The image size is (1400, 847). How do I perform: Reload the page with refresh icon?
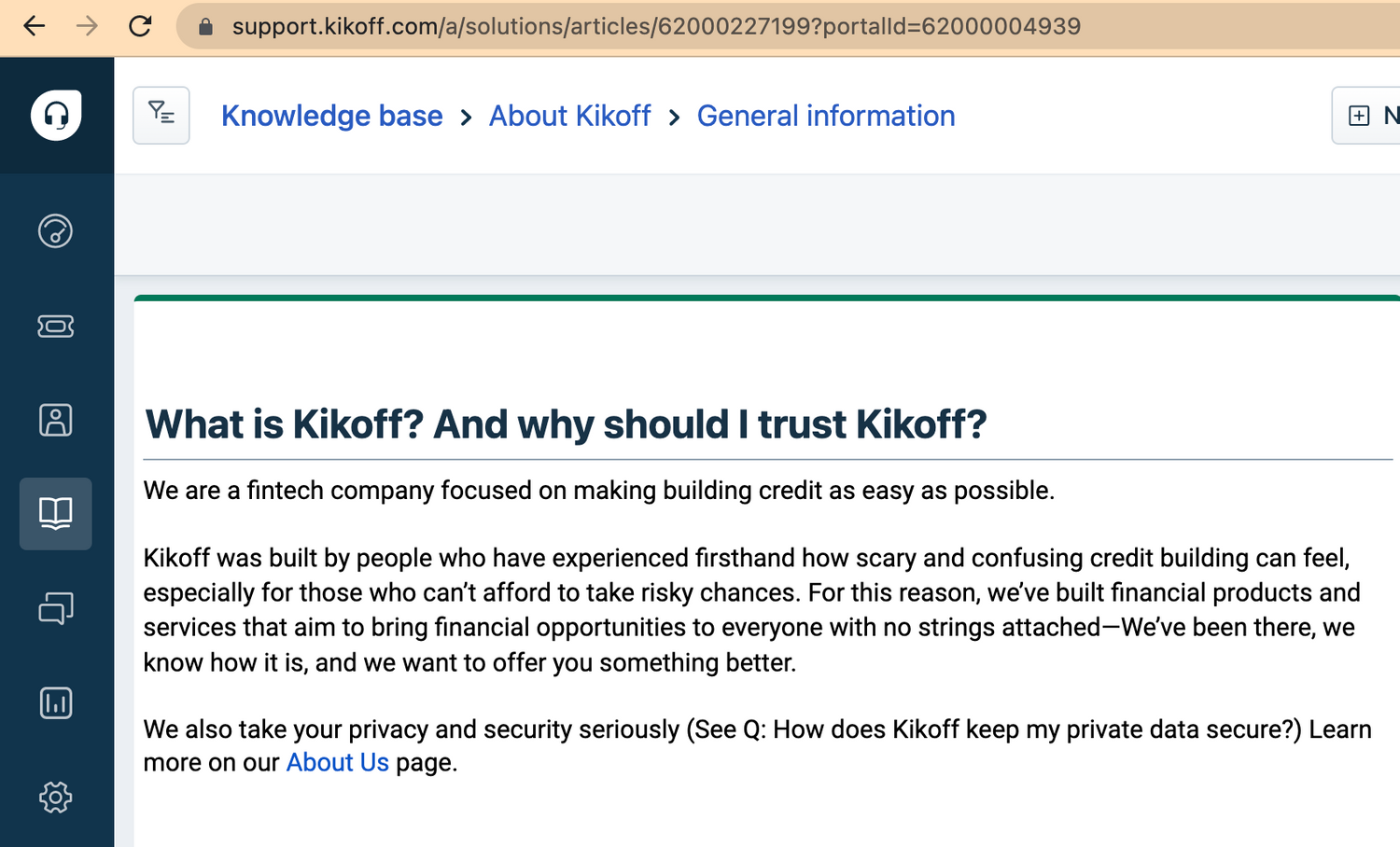coord(140,26)
